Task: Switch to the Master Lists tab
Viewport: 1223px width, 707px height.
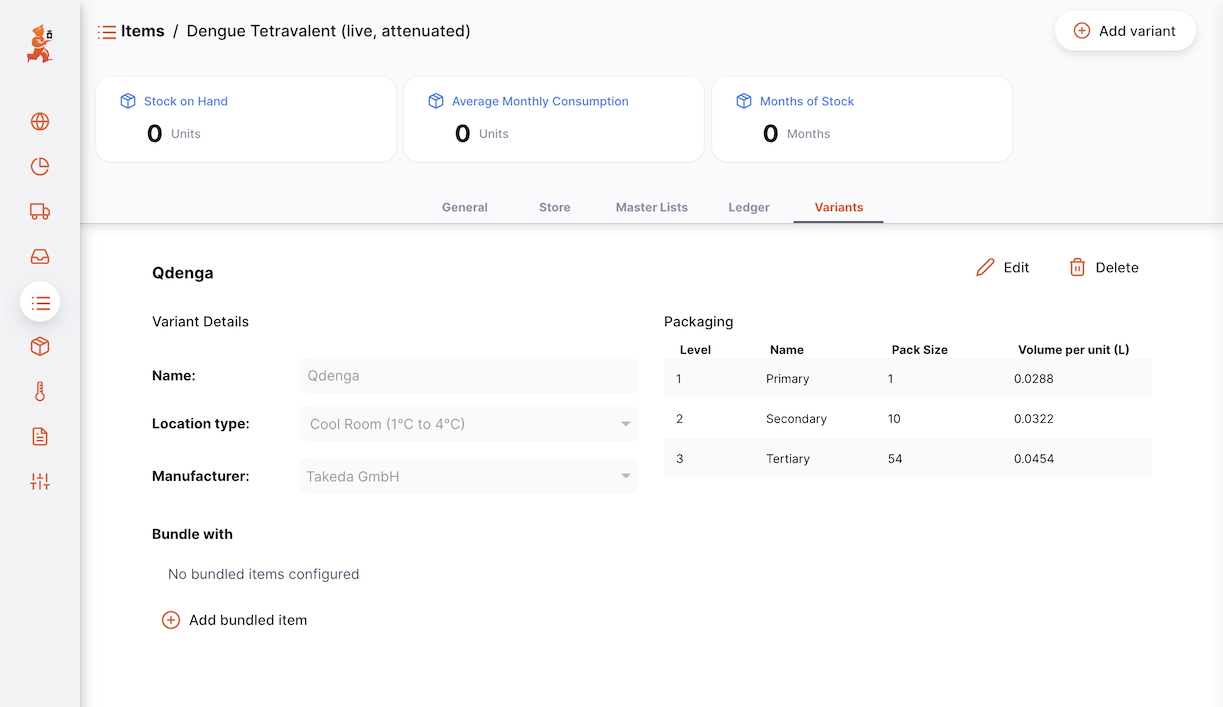Action: (x=652, y=207)
